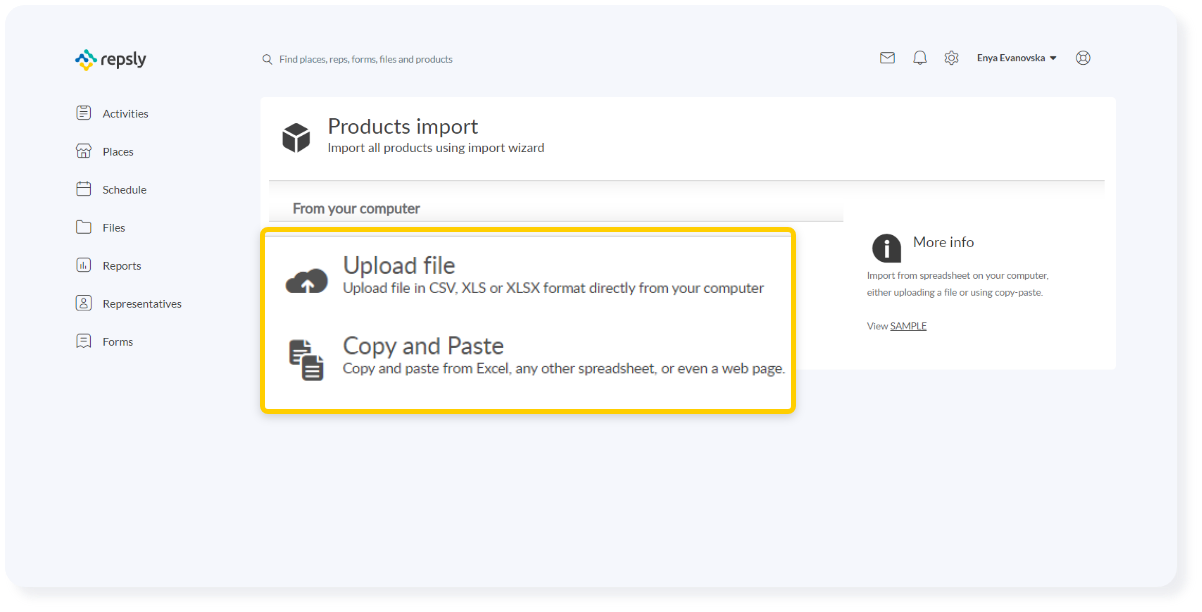The image size is (1202, 612).
Task: Open the Representatives person icon
Action: (84, 303)
